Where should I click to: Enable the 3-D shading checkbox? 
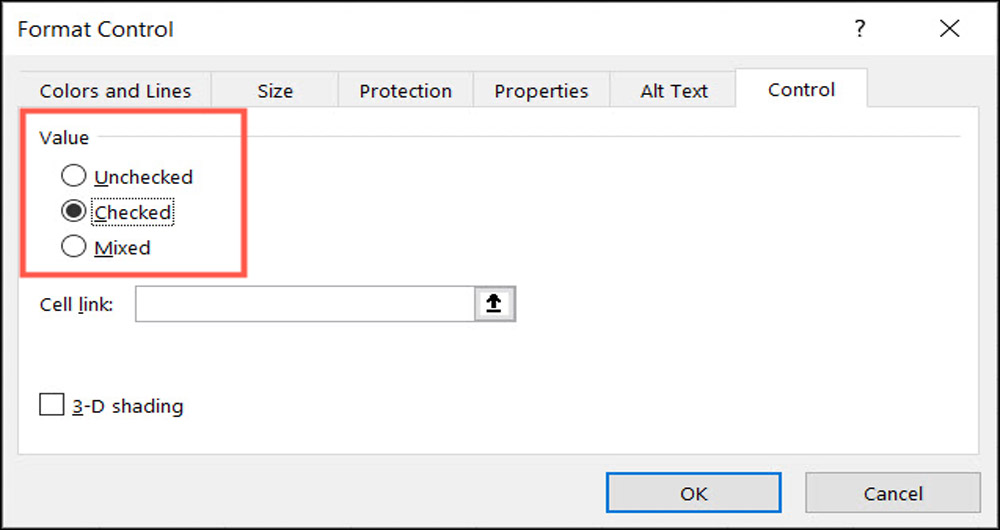tap(51, 405)
